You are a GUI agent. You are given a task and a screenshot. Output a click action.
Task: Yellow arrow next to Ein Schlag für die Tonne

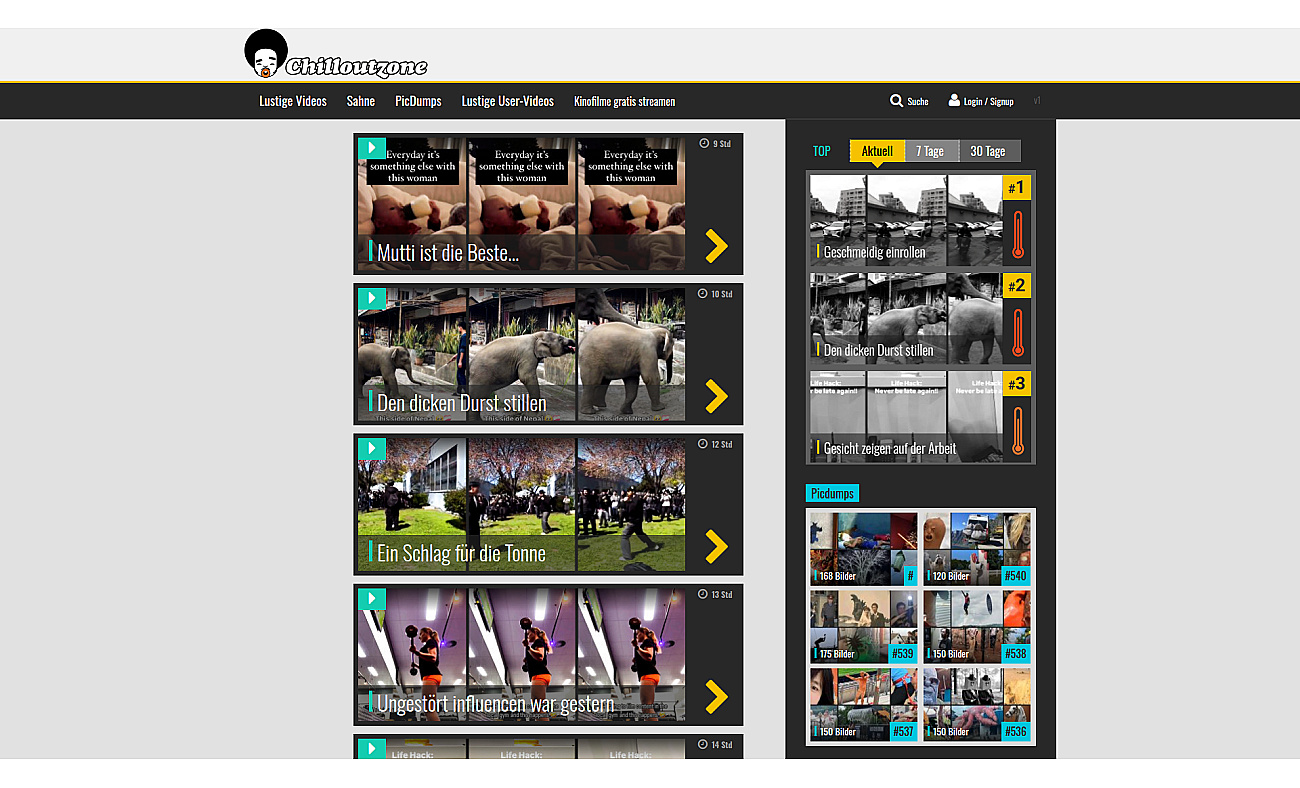tap(716, 546)
